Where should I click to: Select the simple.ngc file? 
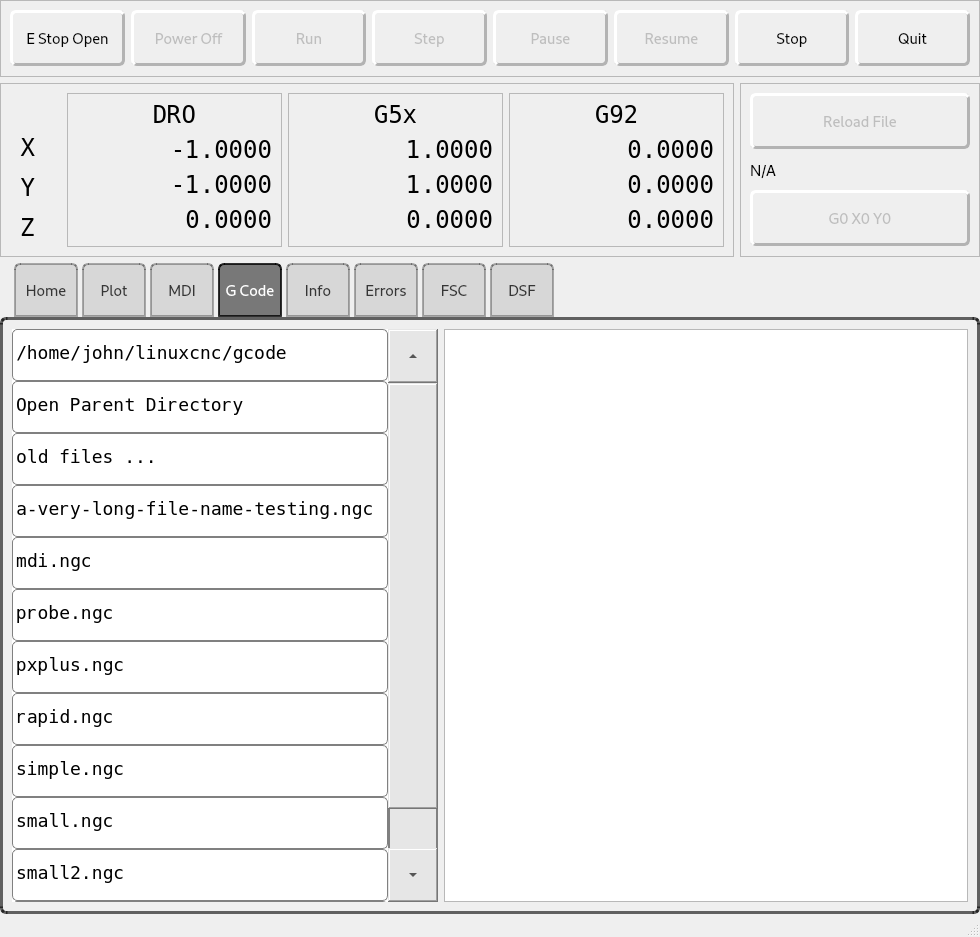200,770
